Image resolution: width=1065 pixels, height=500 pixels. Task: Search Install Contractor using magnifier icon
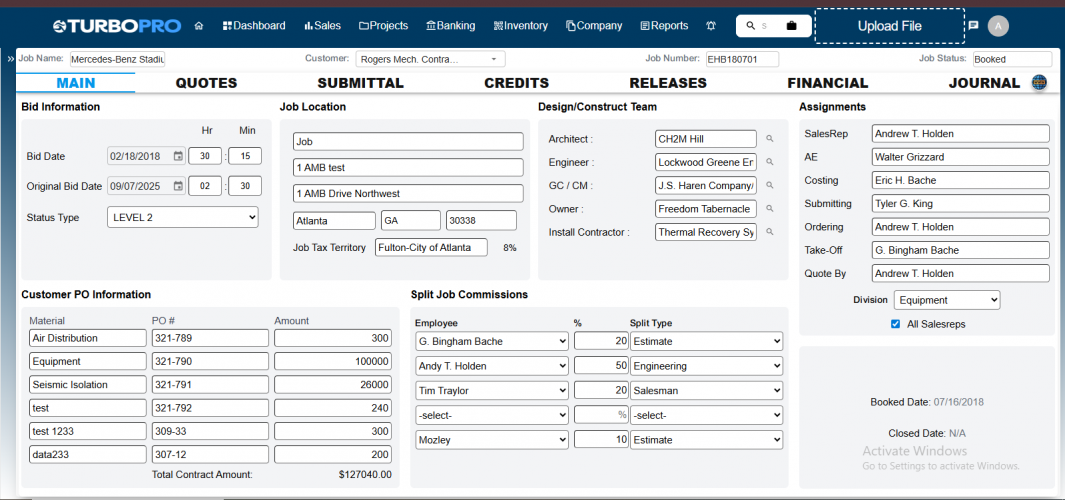770,232
